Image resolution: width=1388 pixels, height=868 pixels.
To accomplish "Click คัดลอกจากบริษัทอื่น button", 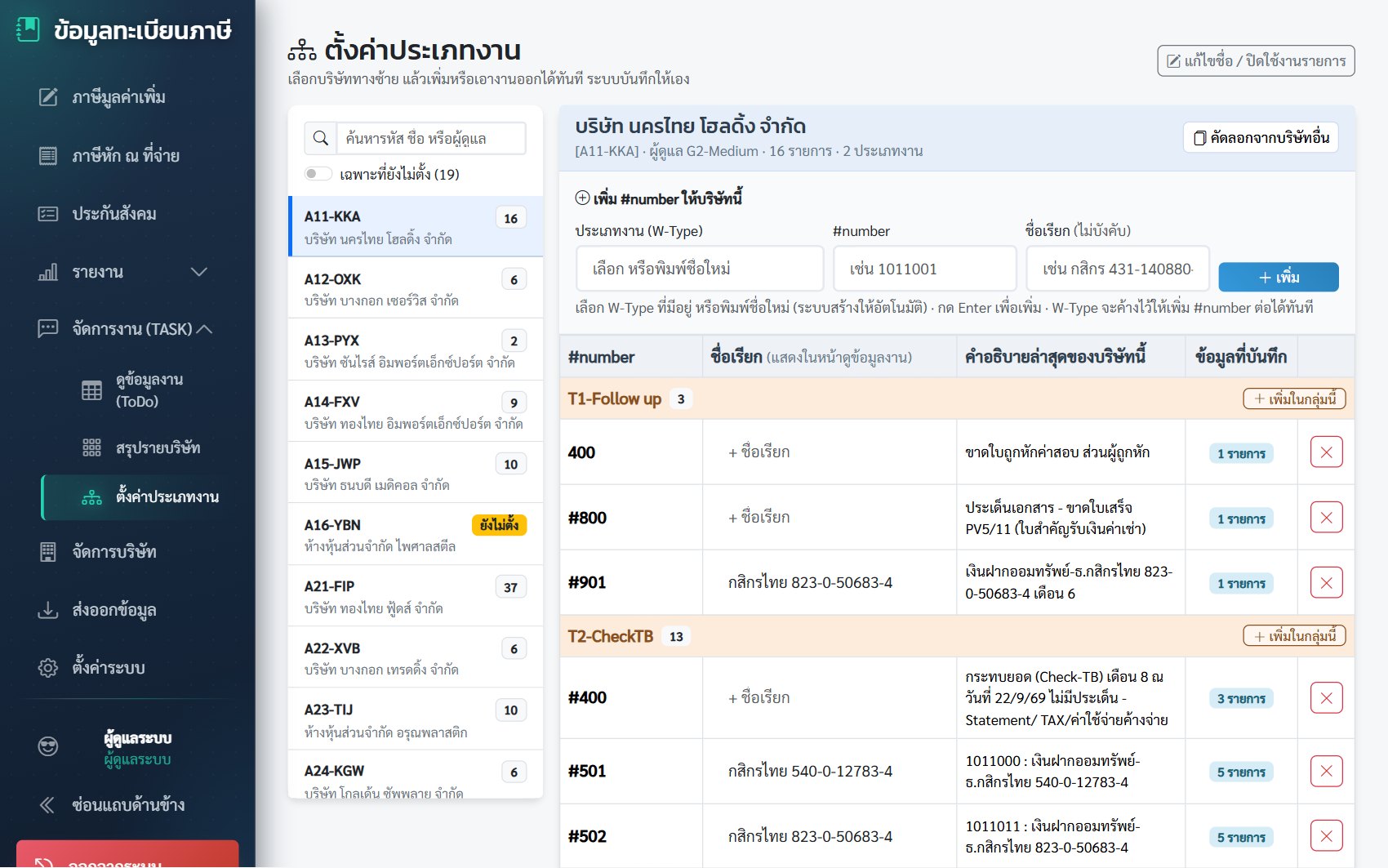I will pos(1261,137).
